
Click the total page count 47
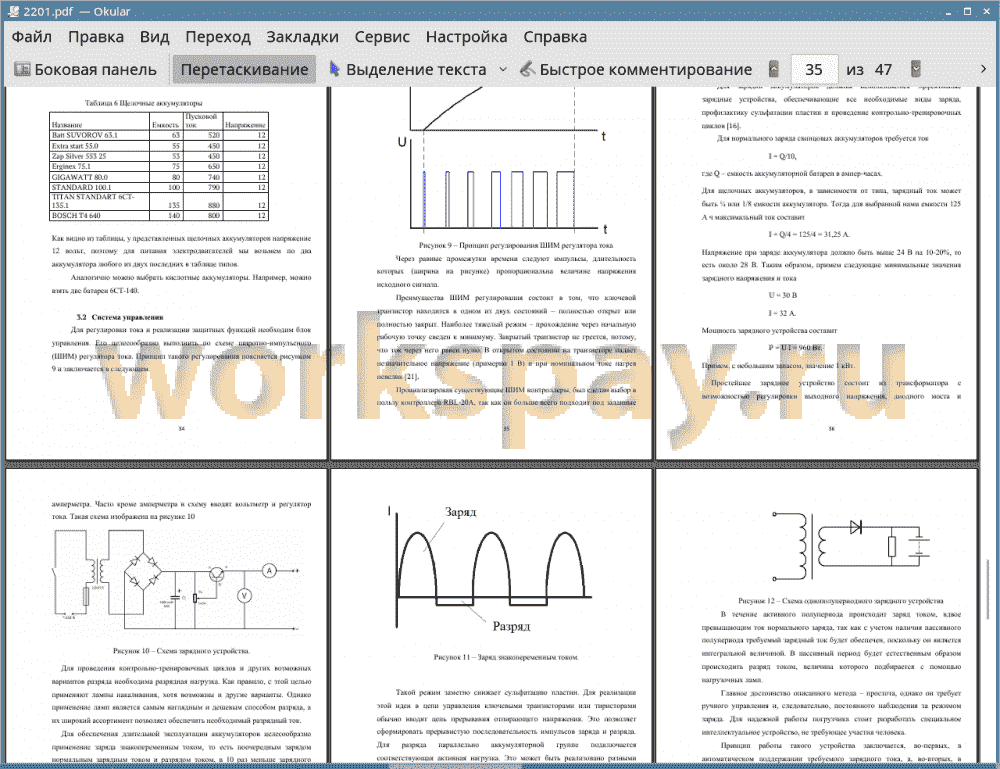[x=883, y=70]
